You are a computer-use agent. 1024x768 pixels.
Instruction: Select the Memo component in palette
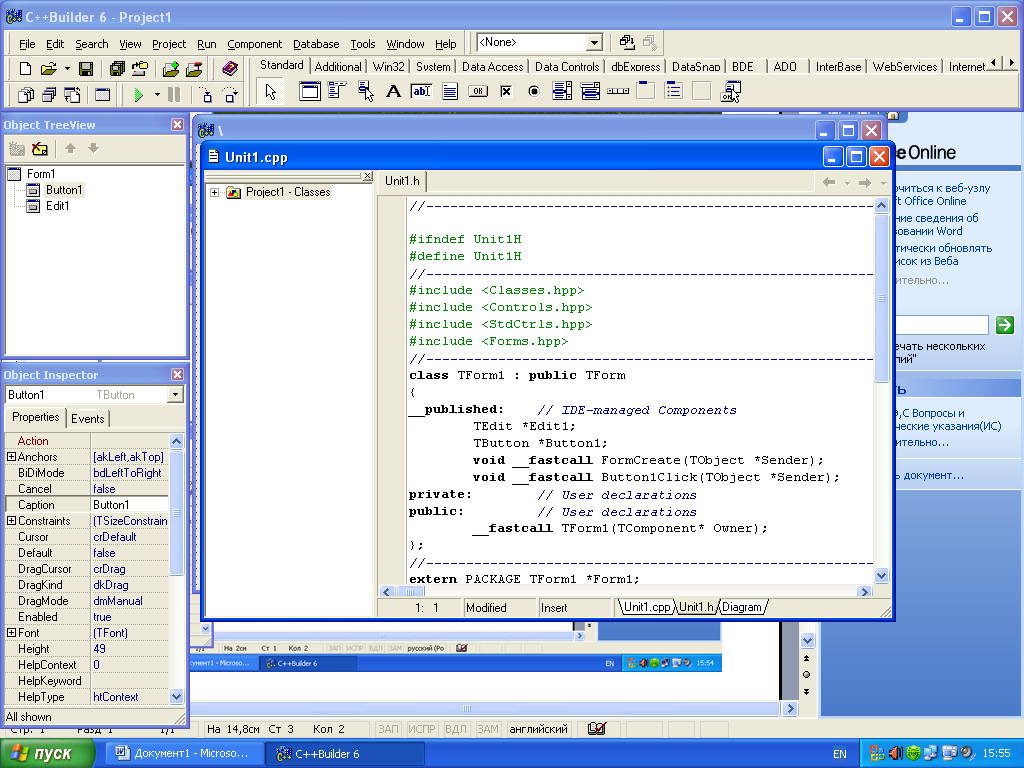449,91
